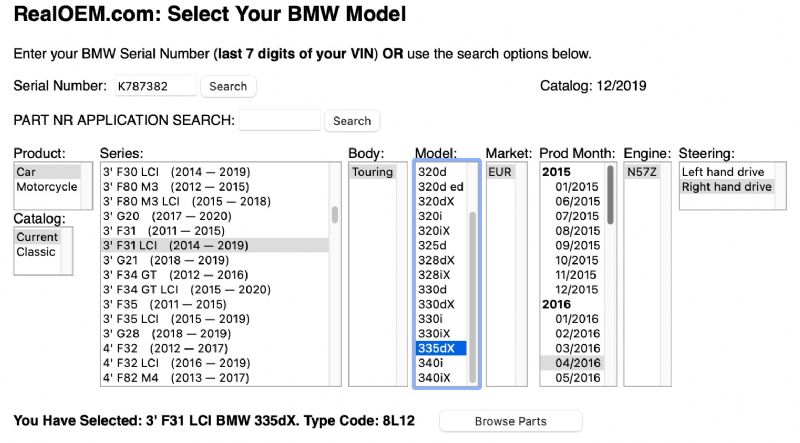Choose Touring in the Body list

[x=372, y=172]
